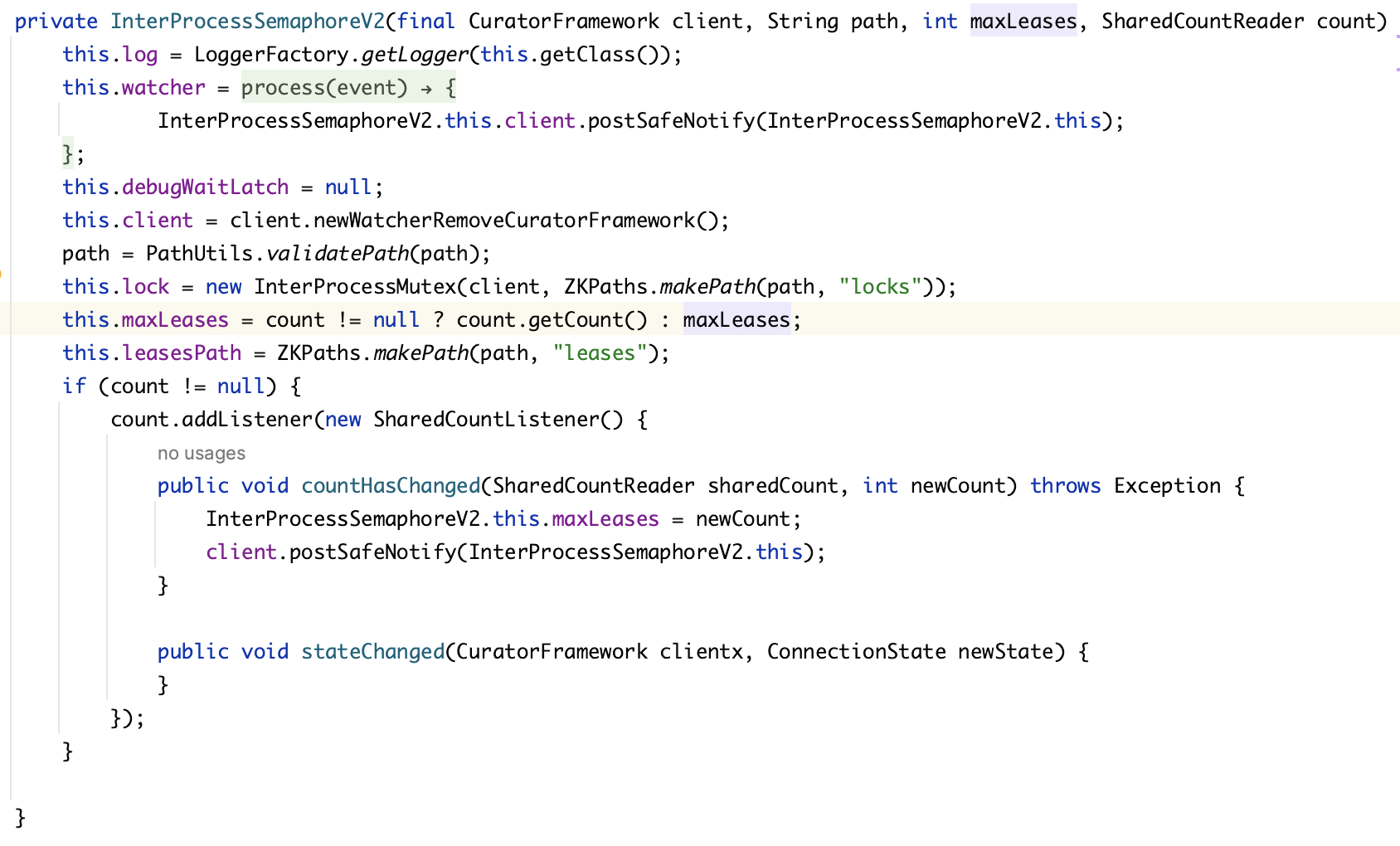This screenshot has height=846, width=1400.
Task: Click the 'throws' keyword
Action: point(1066,485)
